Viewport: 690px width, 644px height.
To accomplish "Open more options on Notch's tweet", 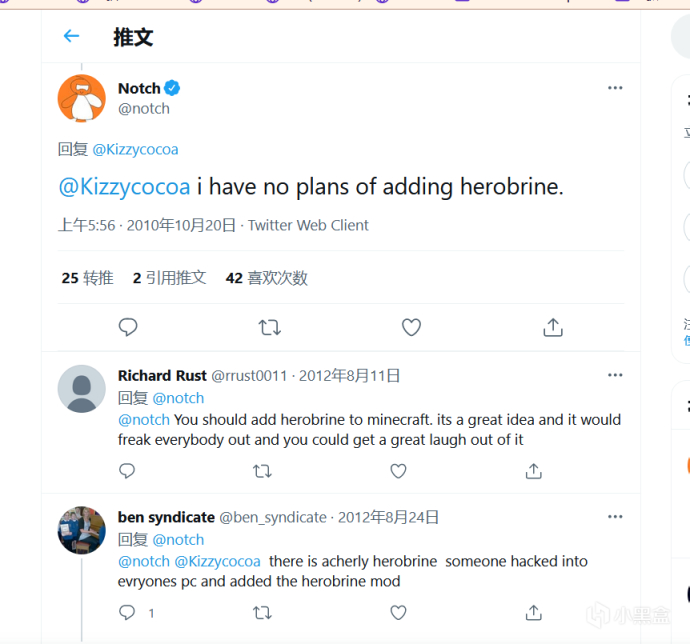I will coord(615,88).
